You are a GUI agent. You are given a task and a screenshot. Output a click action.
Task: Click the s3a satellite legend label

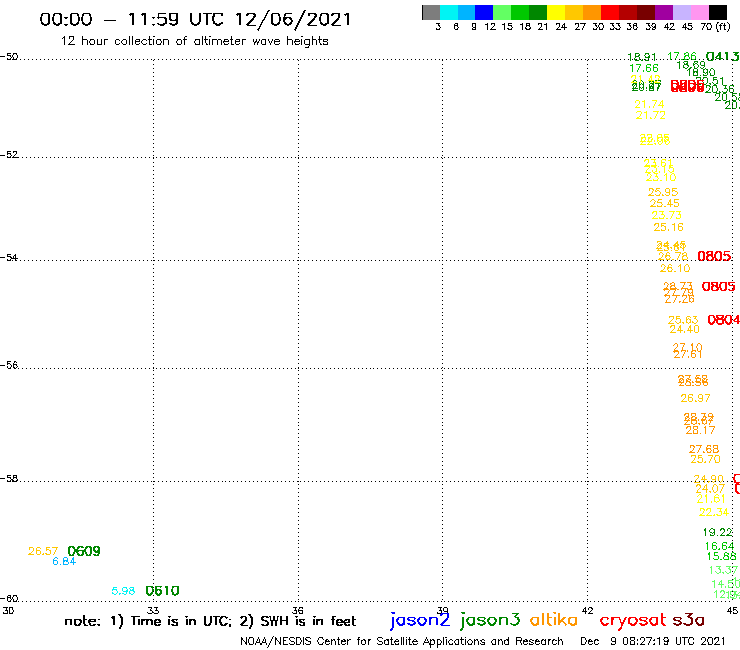[689, 621]
